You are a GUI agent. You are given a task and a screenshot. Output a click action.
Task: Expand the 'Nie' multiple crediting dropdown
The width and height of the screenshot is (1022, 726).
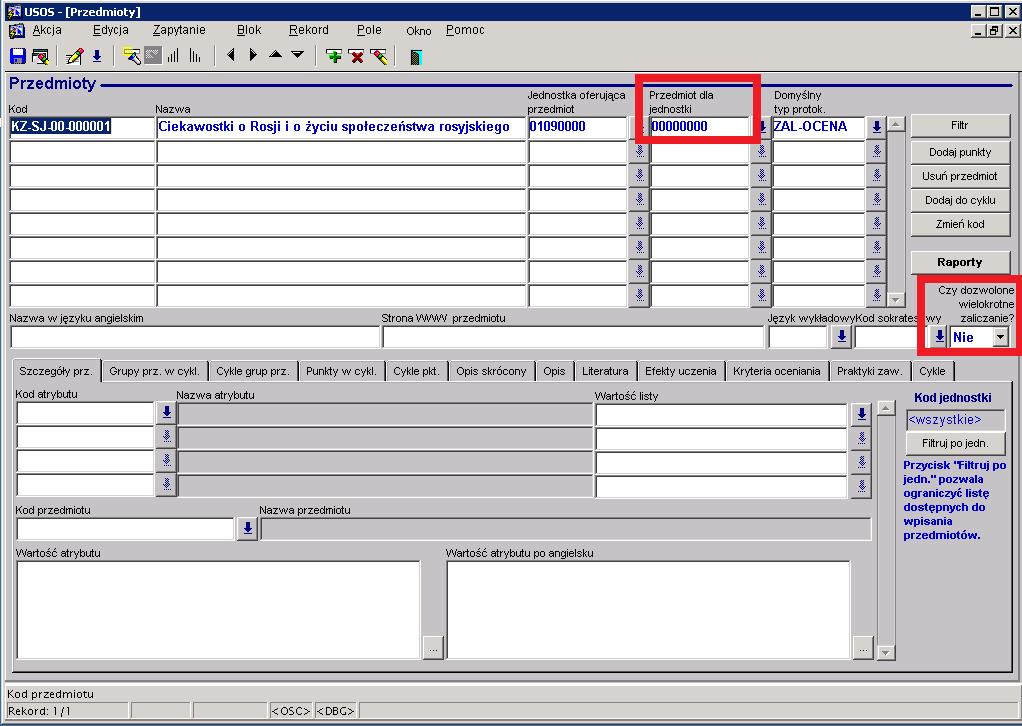pos(1000,337)
